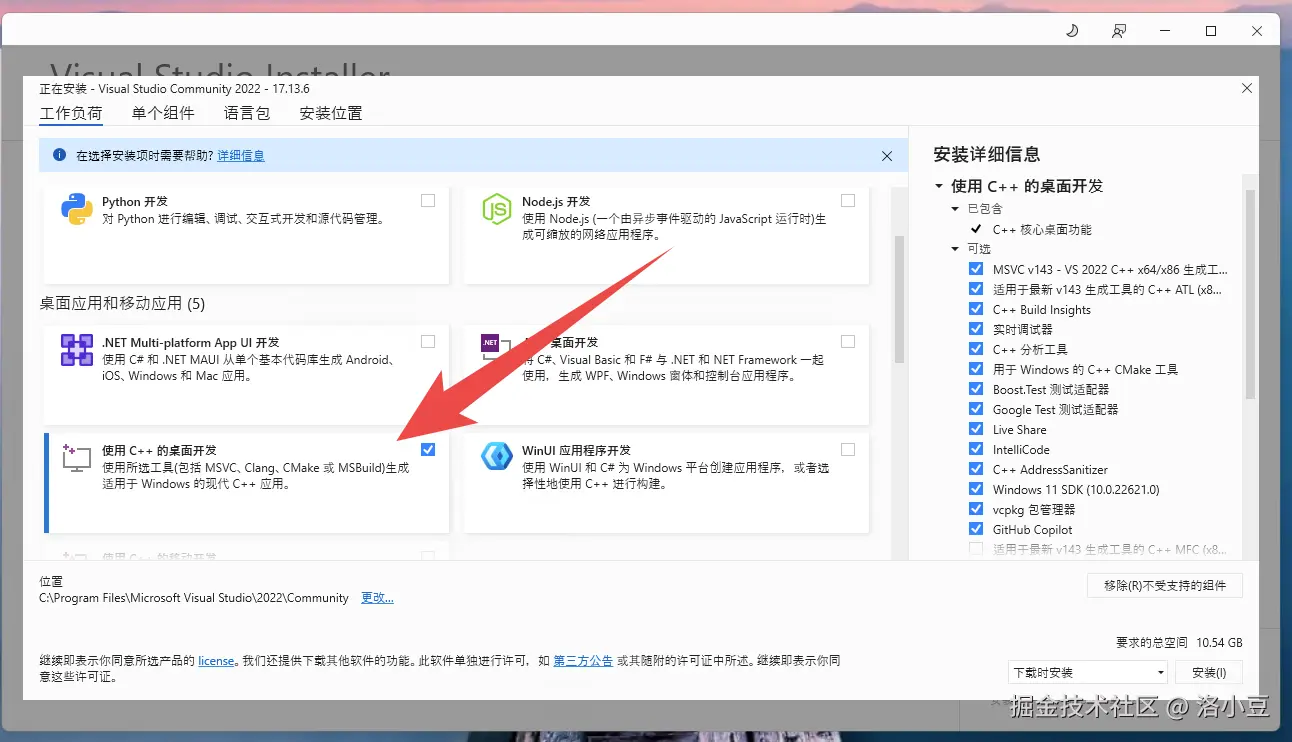Check the Node.js 开发 workload checkbox

848,200
